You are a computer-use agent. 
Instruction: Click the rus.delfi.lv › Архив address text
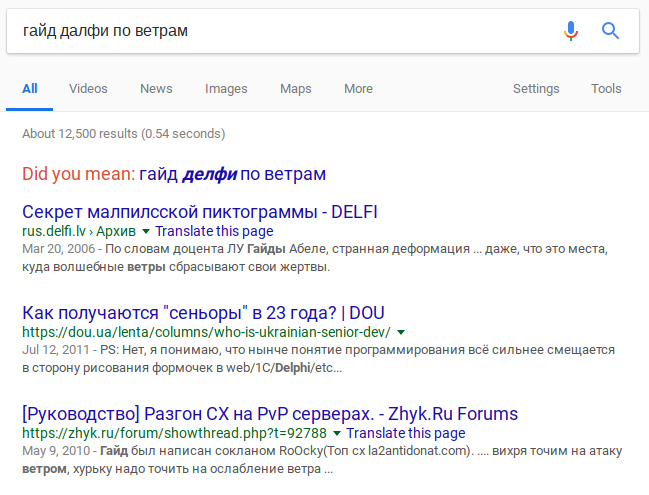79,231
